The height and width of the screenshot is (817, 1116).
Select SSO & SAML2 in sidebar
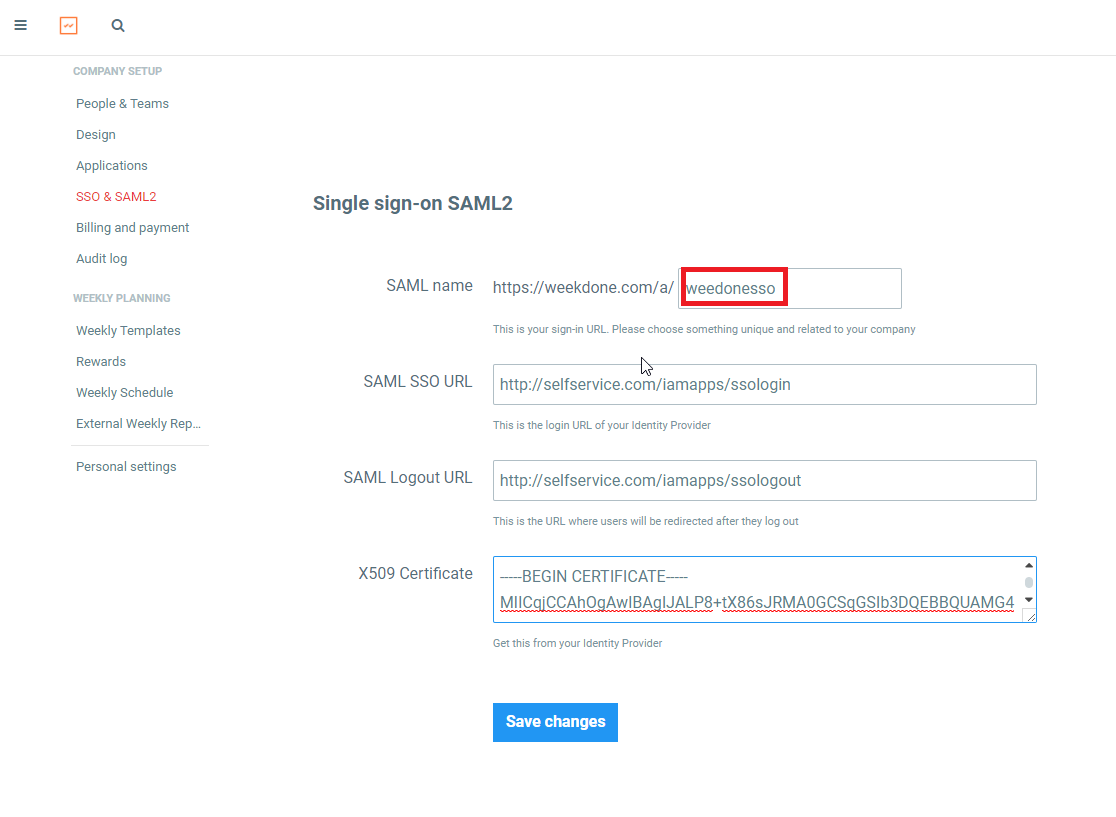click(x=116, y=196)
